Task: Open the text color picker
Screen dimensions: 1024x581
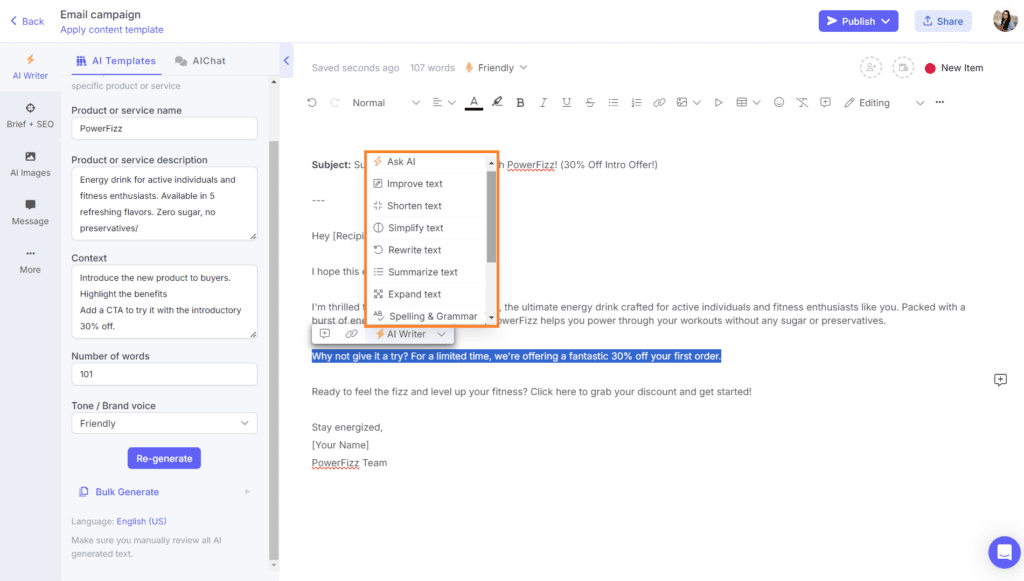Action: pos(474,102)
